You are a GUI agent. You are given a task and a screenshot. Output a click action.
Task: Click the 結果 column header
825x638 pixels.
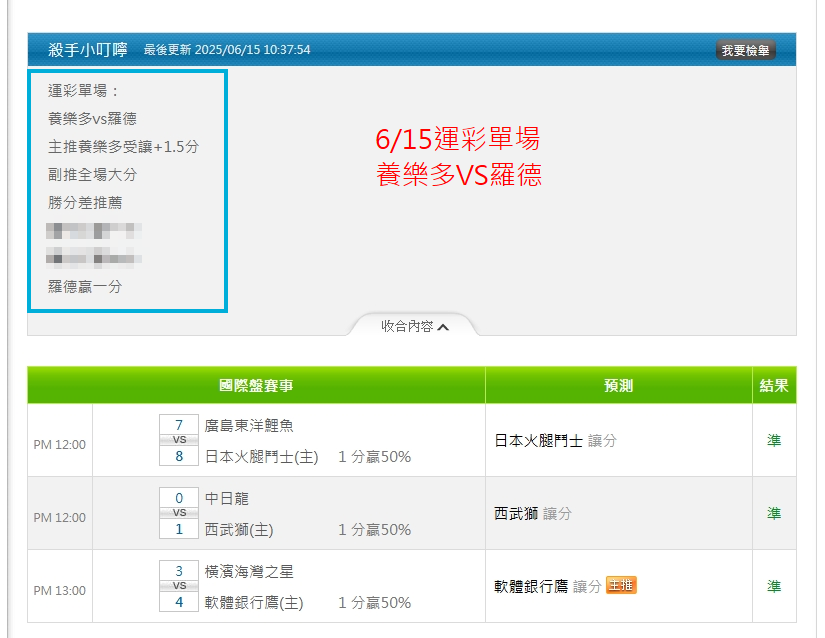[x=774, y=385]
